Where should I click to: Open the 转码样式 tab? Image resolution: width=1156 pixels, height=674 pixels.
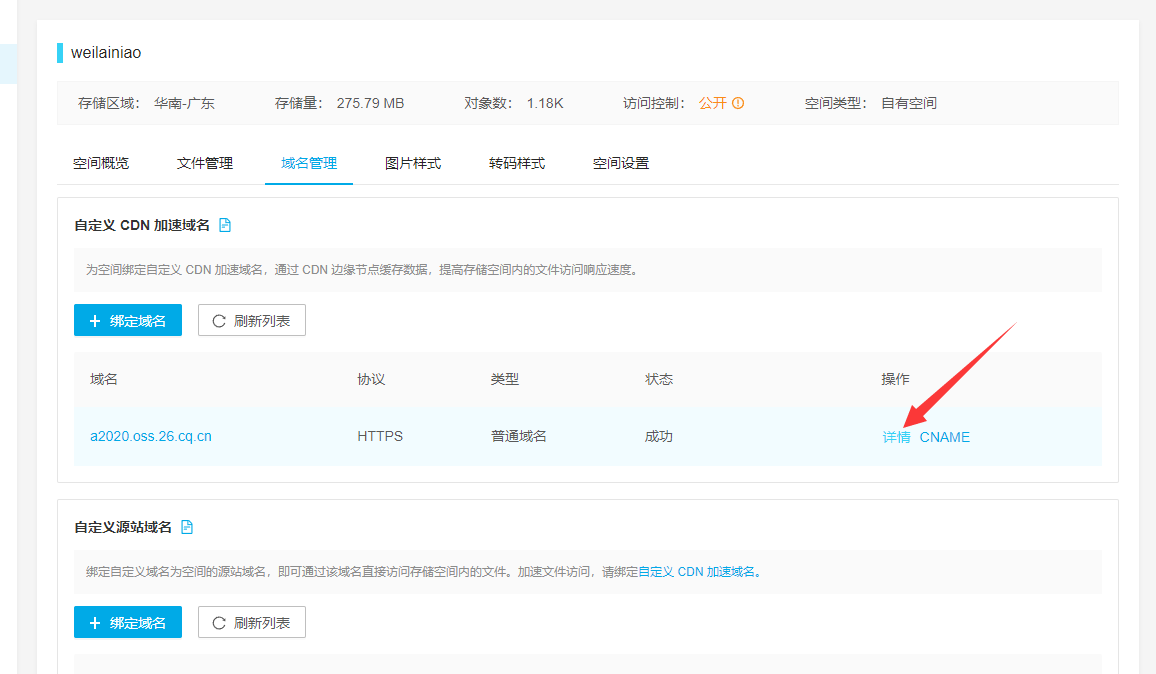[517, 163]
